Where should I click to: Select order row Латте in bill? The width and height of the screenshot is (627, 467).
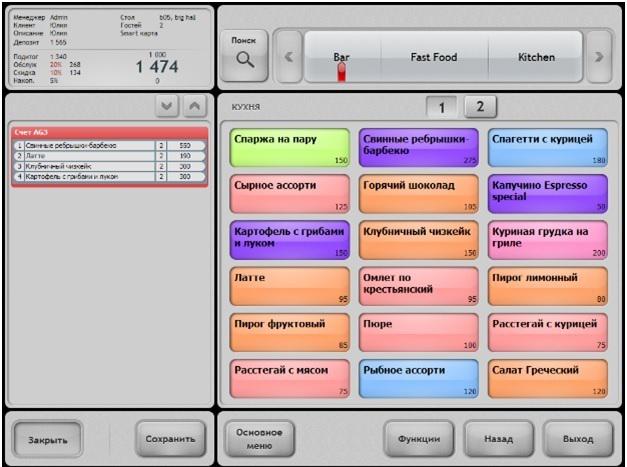110,156
